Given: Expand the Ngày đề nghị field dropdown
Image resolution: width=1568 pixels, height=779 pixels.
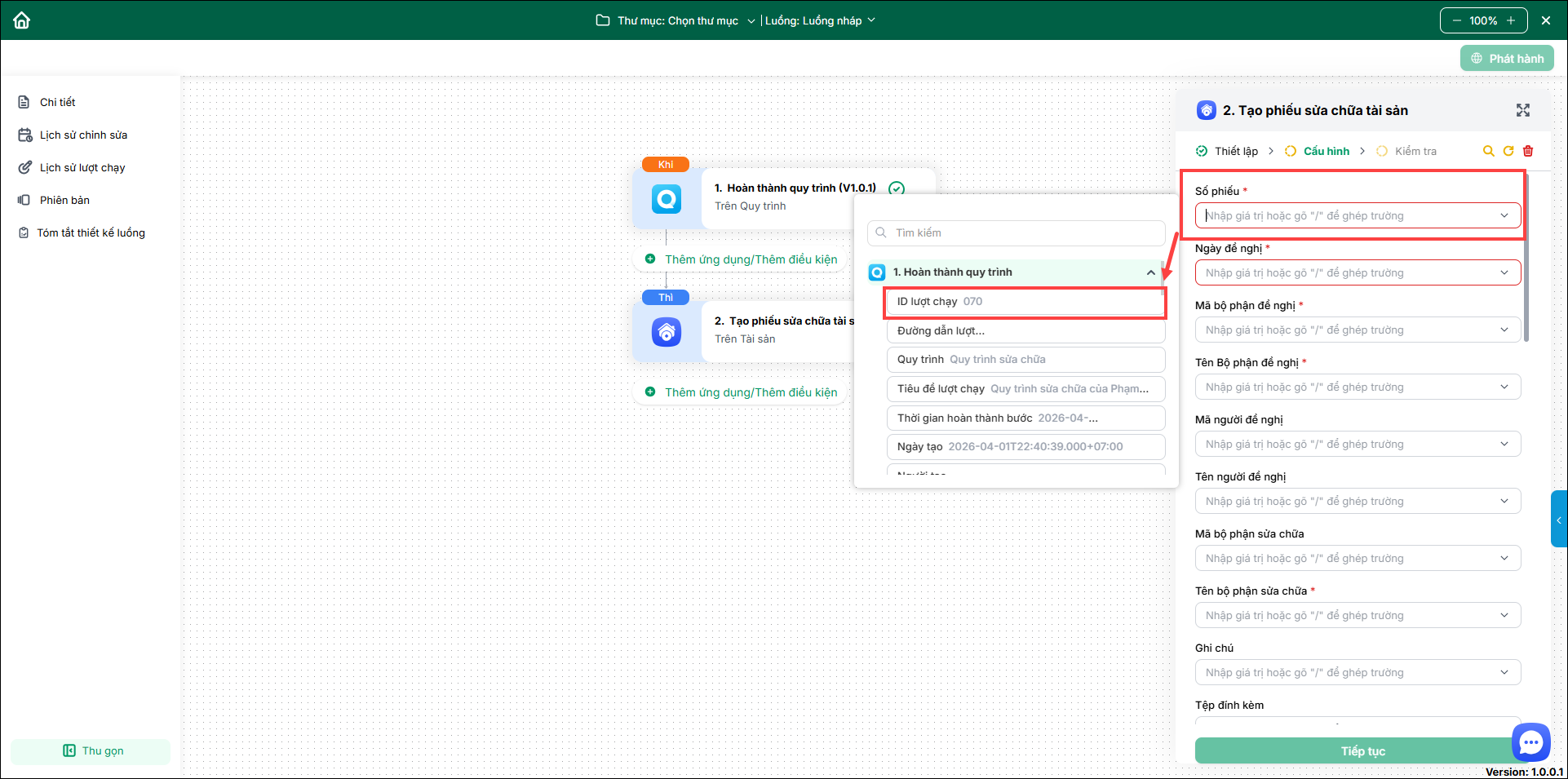Looking at the screenshot, I should (x=1504, y=272).
